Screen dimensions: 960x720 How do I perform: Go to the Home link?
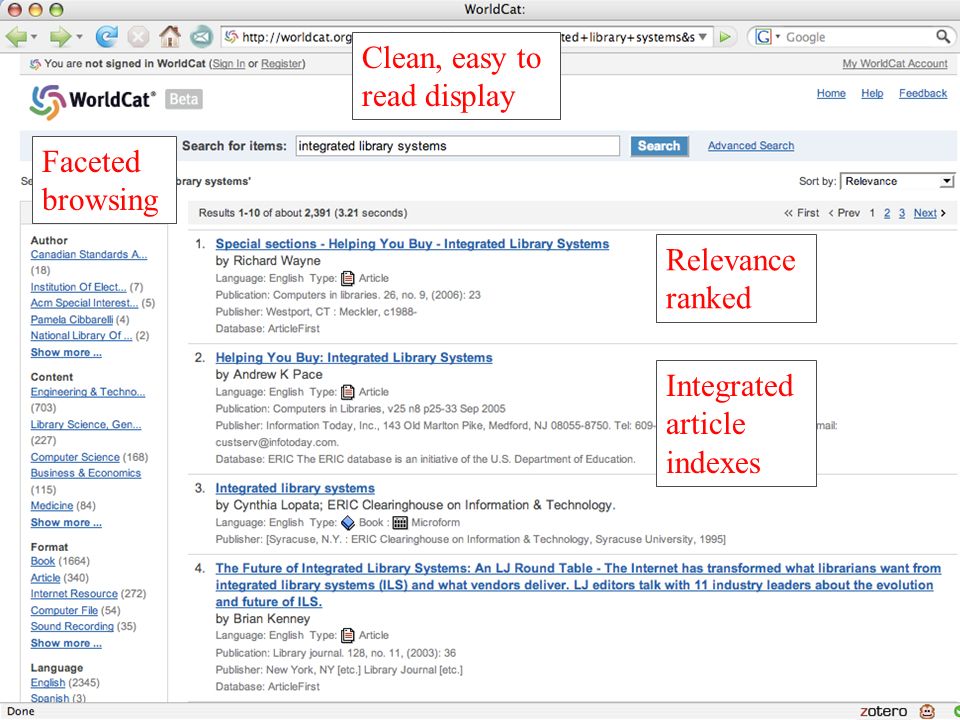[x=831, y=93]
